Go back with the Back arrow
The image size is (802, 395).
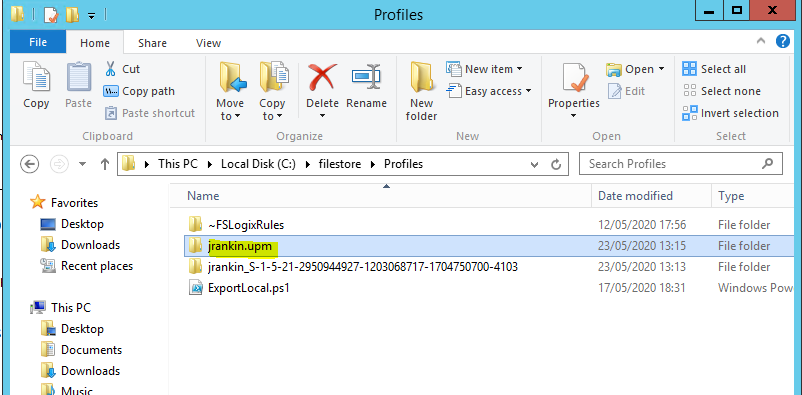tap(29, 164)
